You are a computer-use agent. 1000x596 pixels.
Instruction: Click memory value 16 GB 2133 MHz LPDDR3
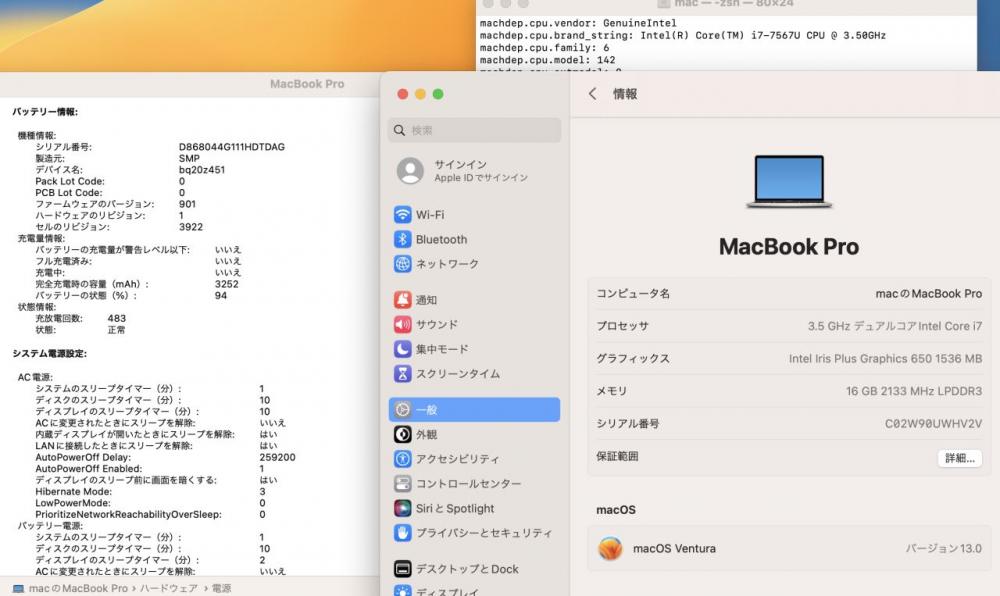(x=914, y=391)
